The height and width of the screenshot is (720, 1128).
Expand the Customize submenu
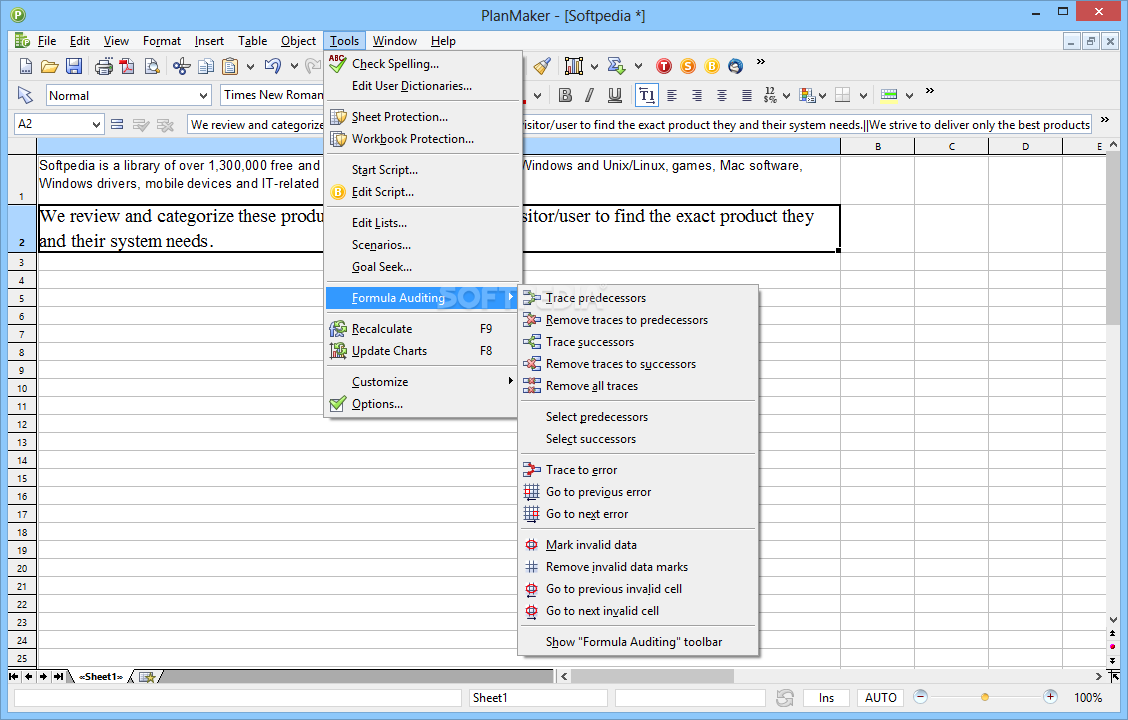pos(421,382)
